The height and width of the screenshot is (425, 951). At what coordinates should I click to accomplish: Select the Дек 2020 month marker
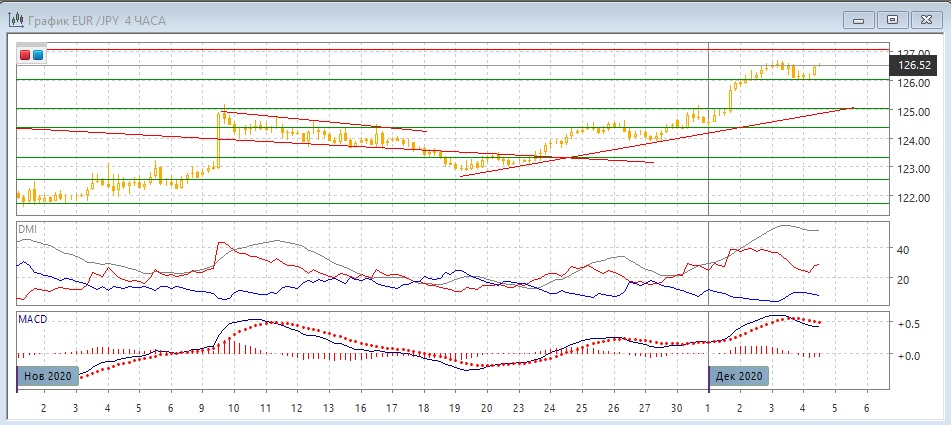point(740,376)
